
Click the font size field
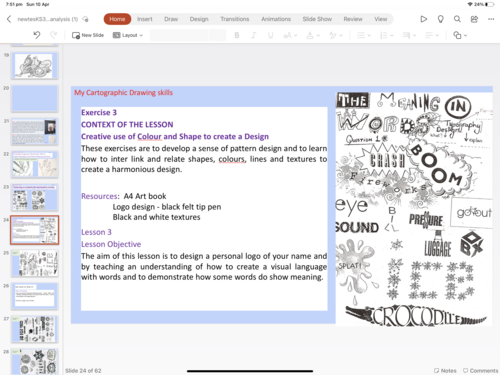[218, 35]
